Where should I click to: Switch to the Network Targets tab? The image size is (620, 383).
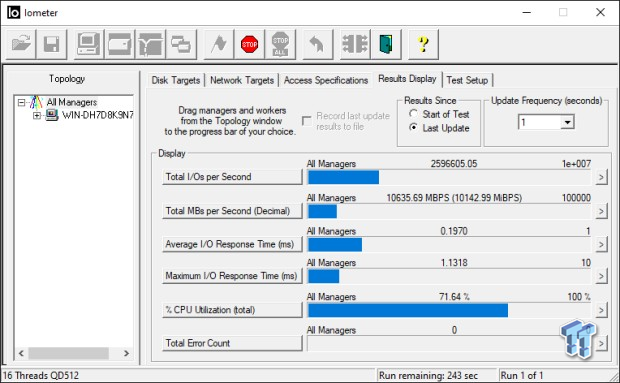pos(242,80)
